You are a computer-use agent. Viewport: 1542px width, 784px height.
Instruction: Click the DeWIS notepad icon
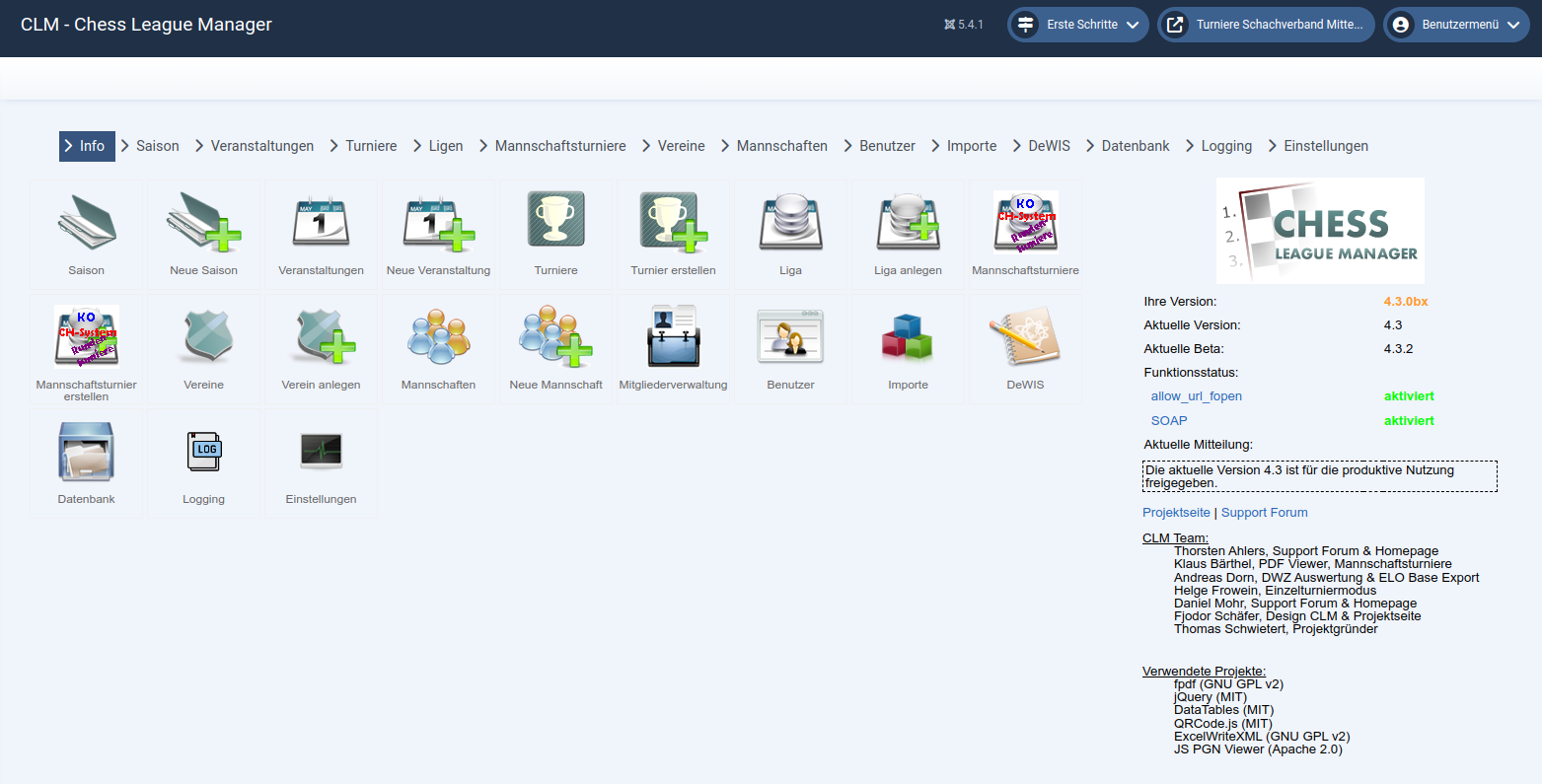pos(1025,336)
